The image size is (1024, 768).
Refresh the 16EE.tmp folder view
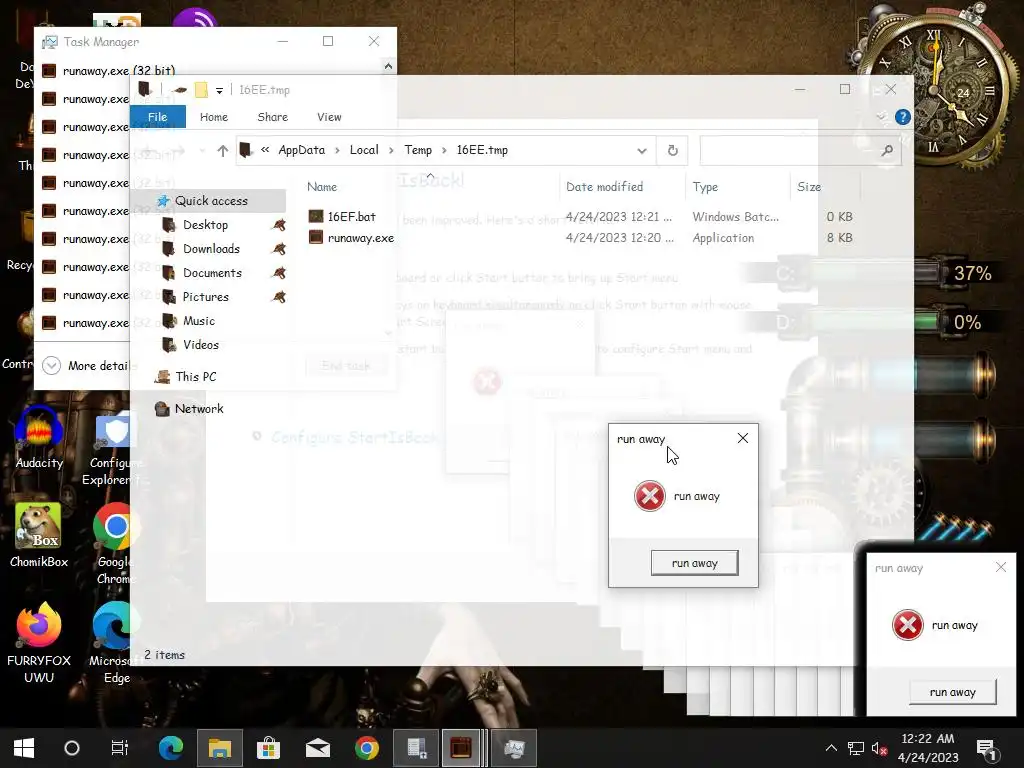click(673, 151)
